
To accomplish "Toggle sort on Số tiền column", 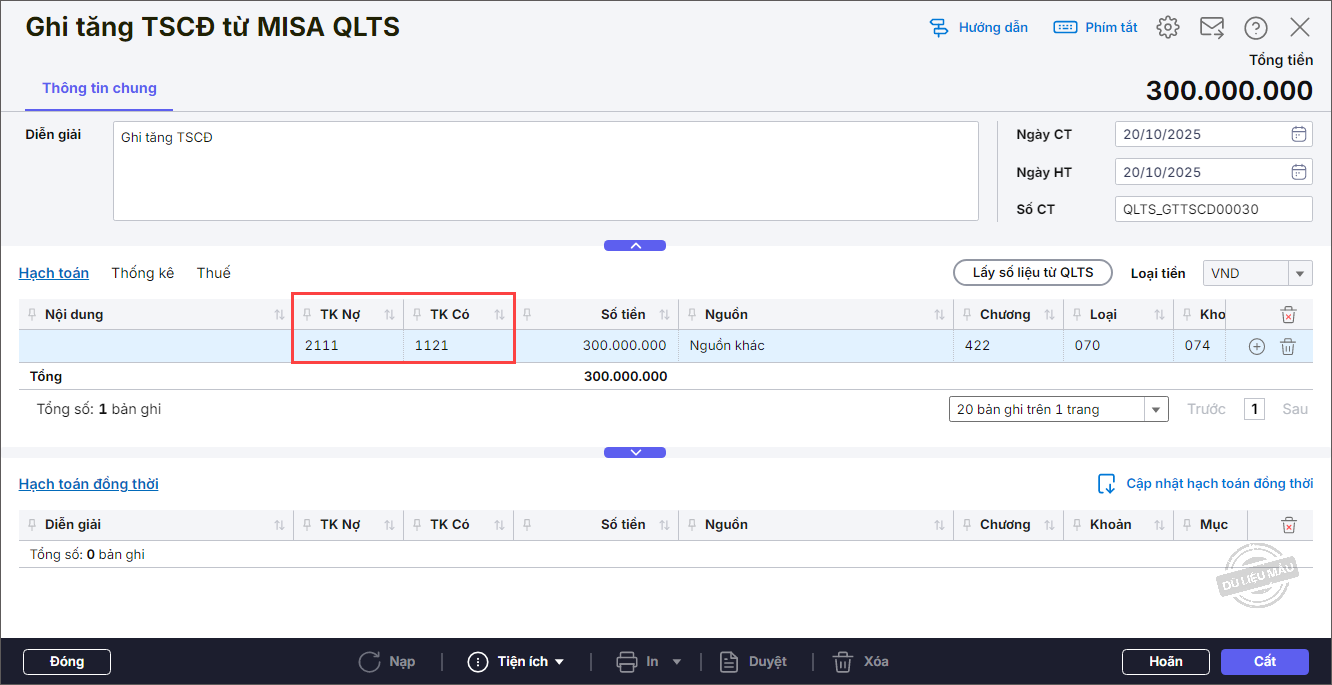I will click(665, 315).
